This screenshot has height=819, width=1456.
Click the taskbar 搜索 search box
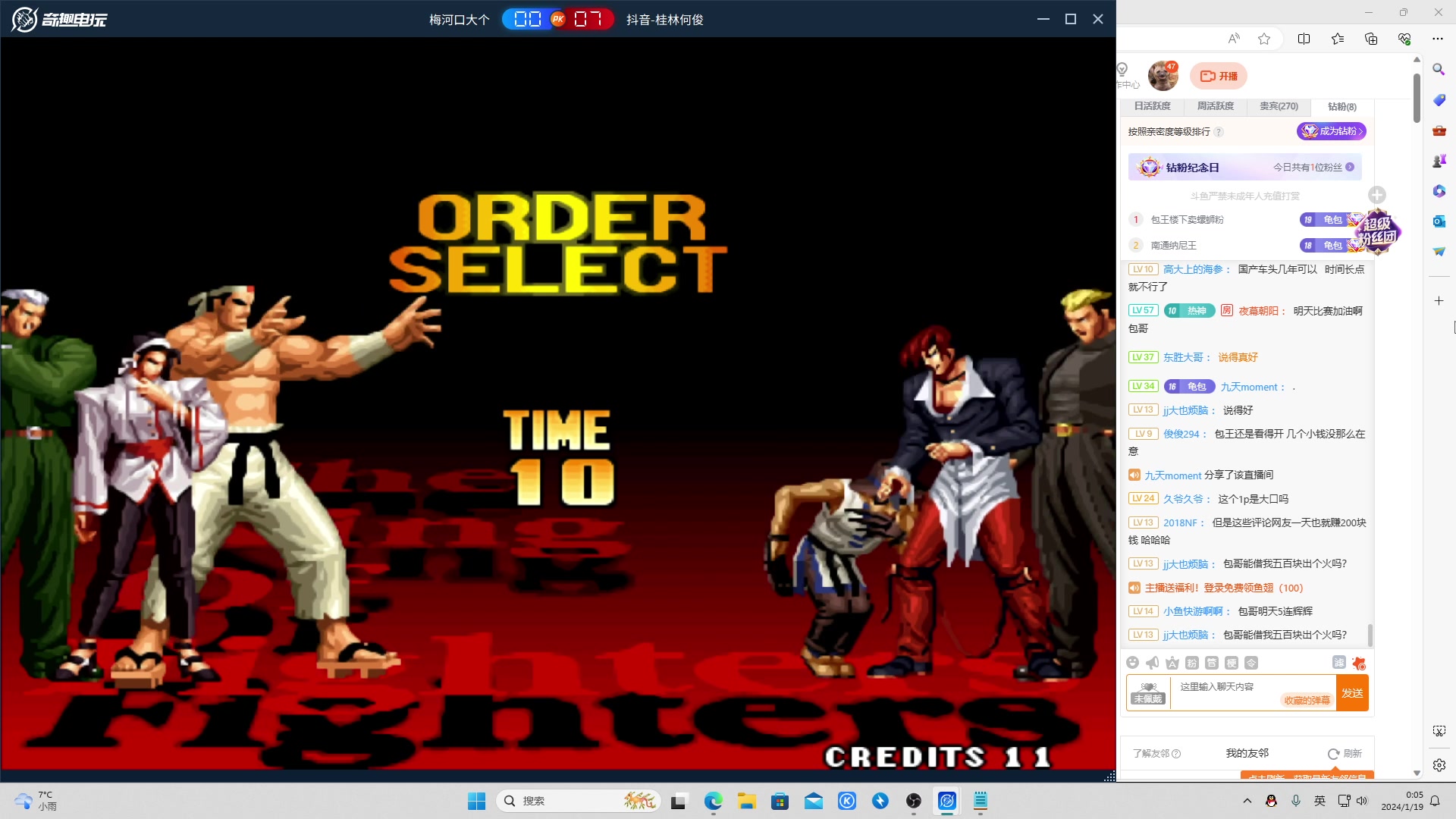tap(578, 801)
